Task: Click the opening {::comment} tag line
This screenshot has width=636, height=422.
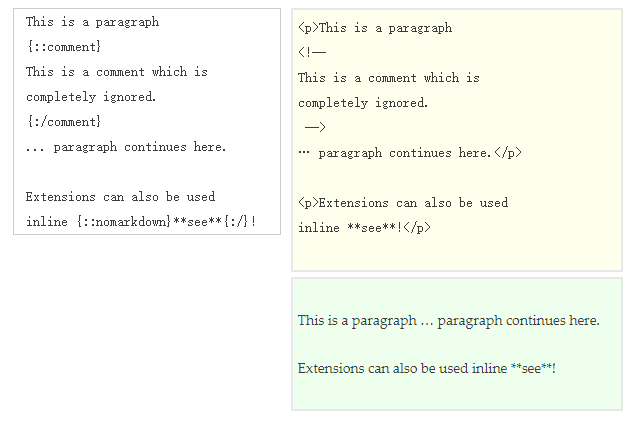Action: click(x=64, y=47)
